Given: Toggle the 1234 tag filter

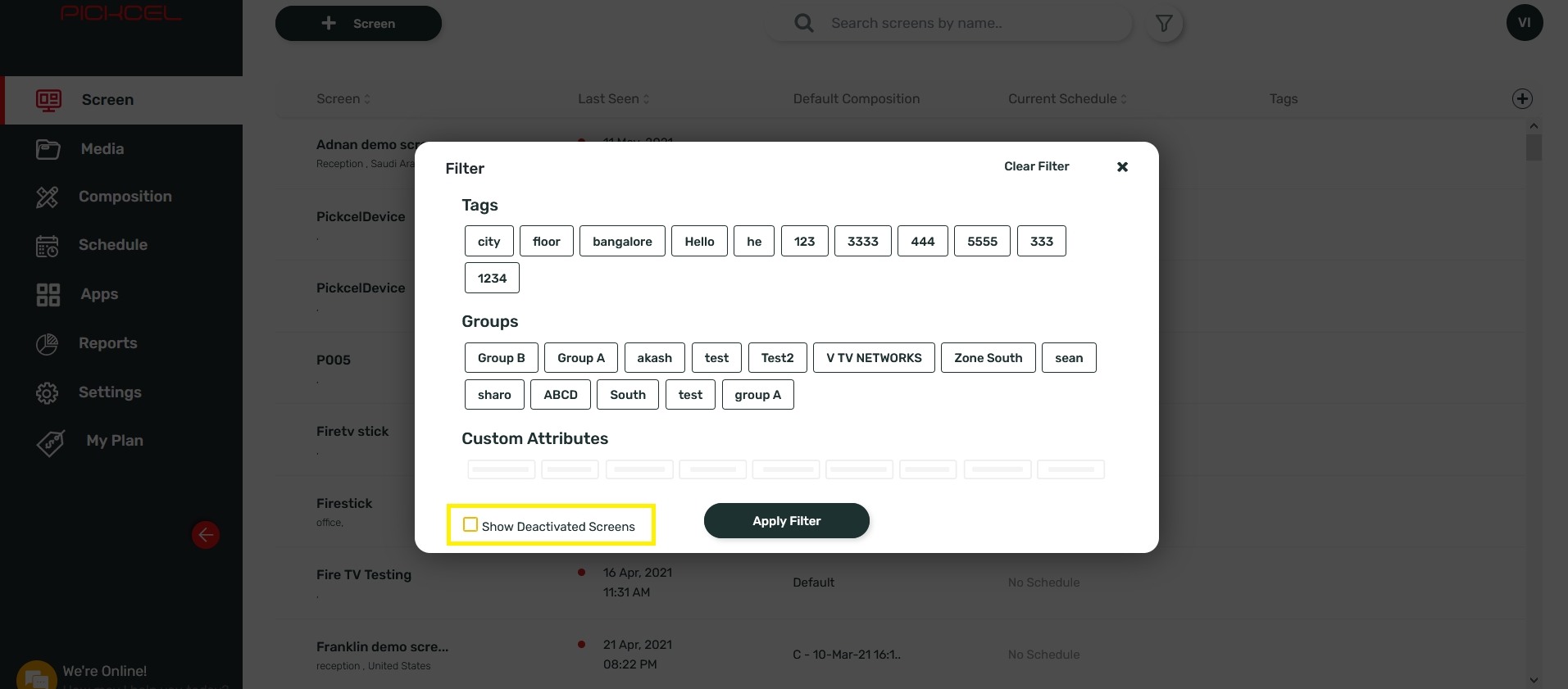Looking at the screenshot, I should coord(493,278).
